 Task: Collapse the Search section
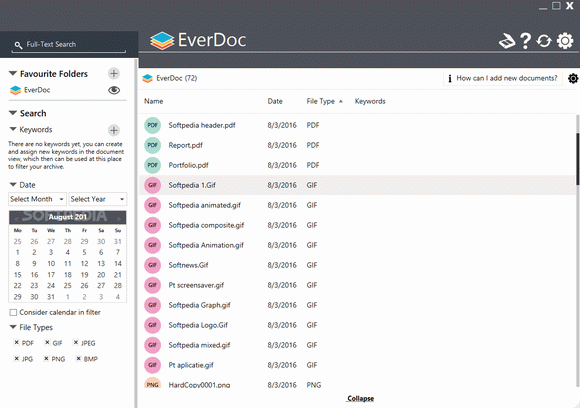pyautogui.click(x=13, y=113)
